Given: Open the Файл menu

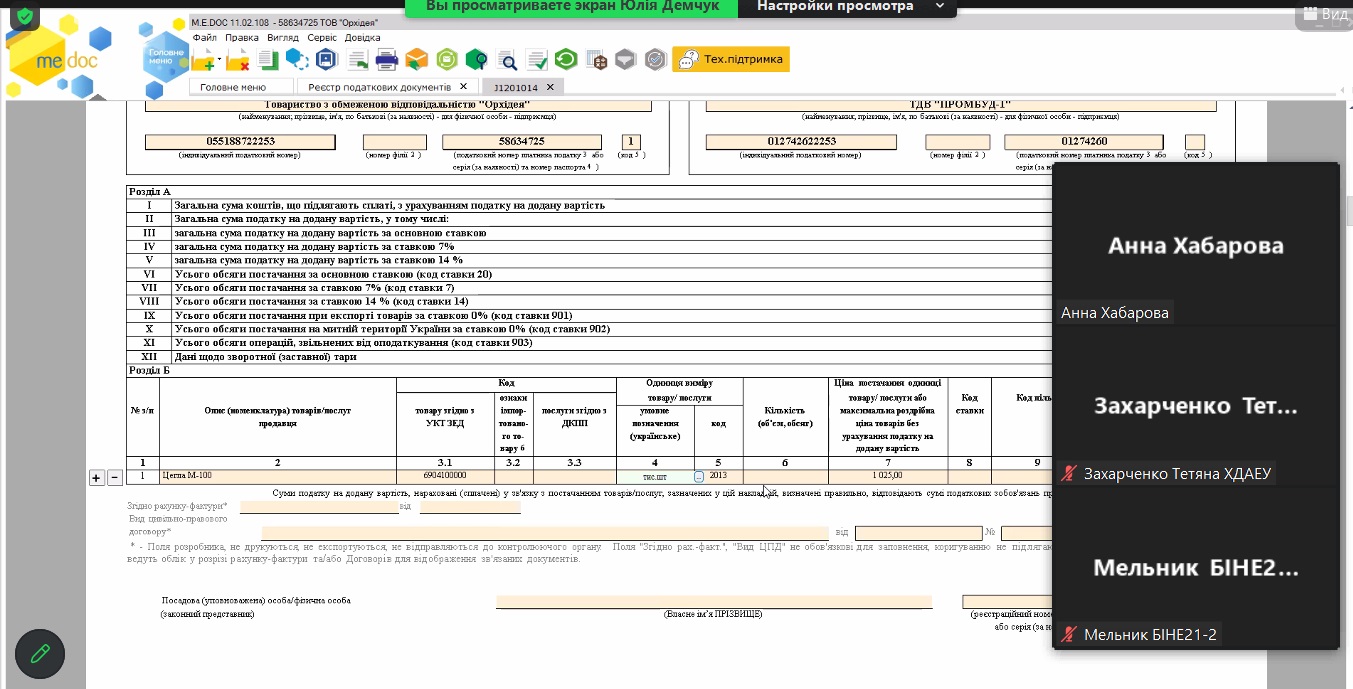Looking at the screenshot, I should [x=204, y=37].
